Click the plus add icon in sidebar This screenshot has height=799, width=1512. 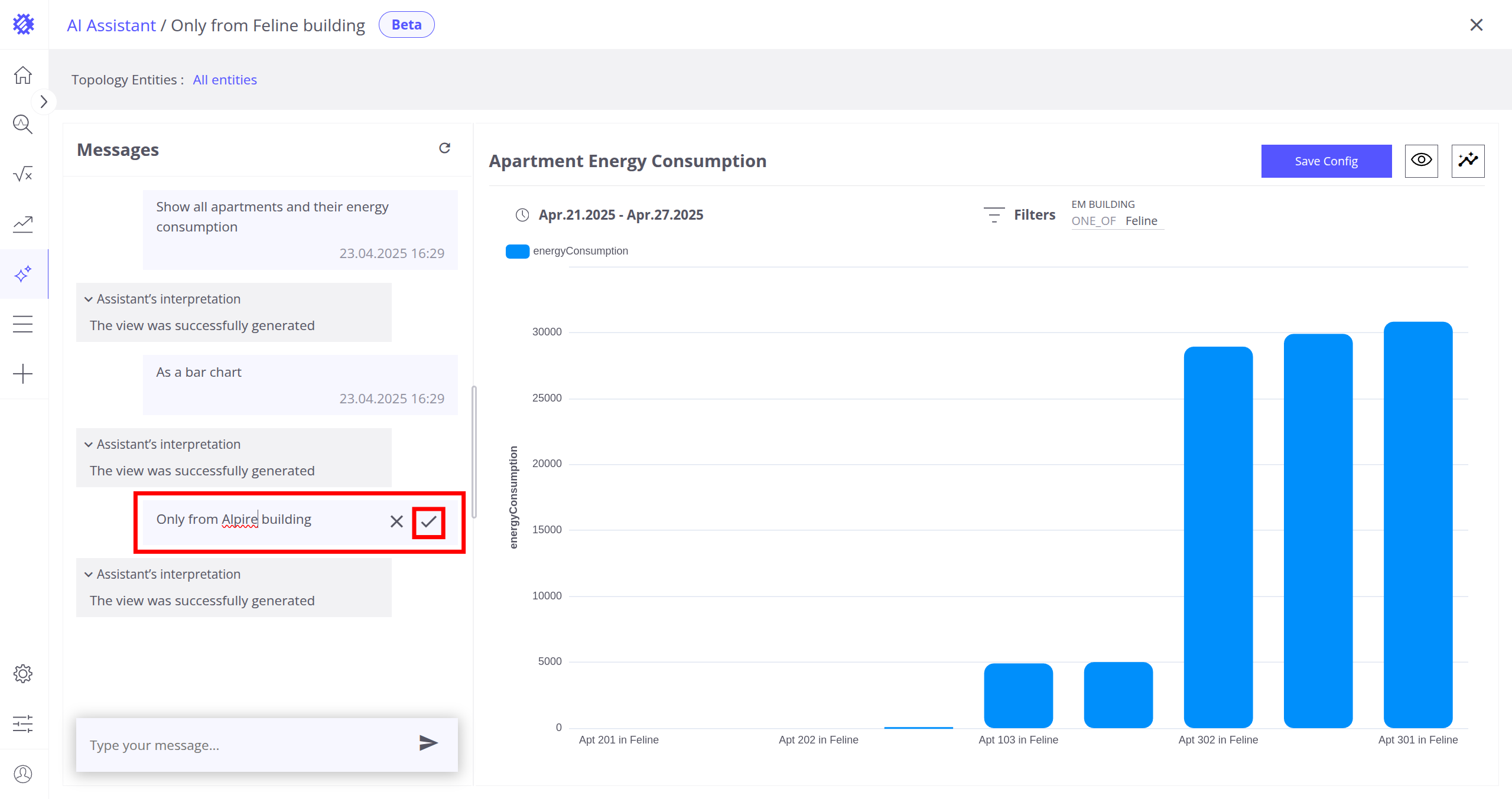[x=23, y=374]
